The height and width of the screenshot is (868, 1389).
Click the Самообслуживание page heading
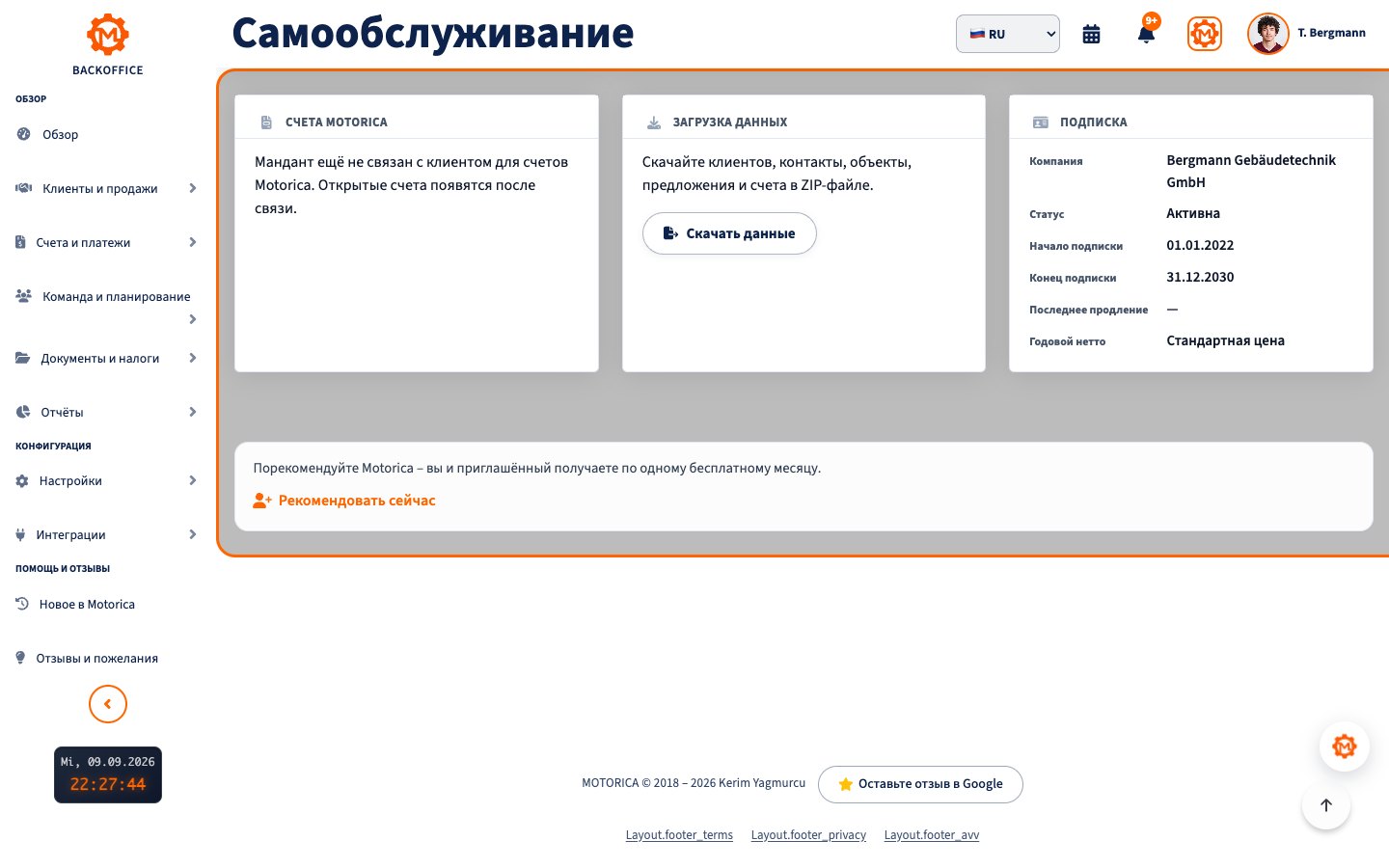(x=433, y=34)
